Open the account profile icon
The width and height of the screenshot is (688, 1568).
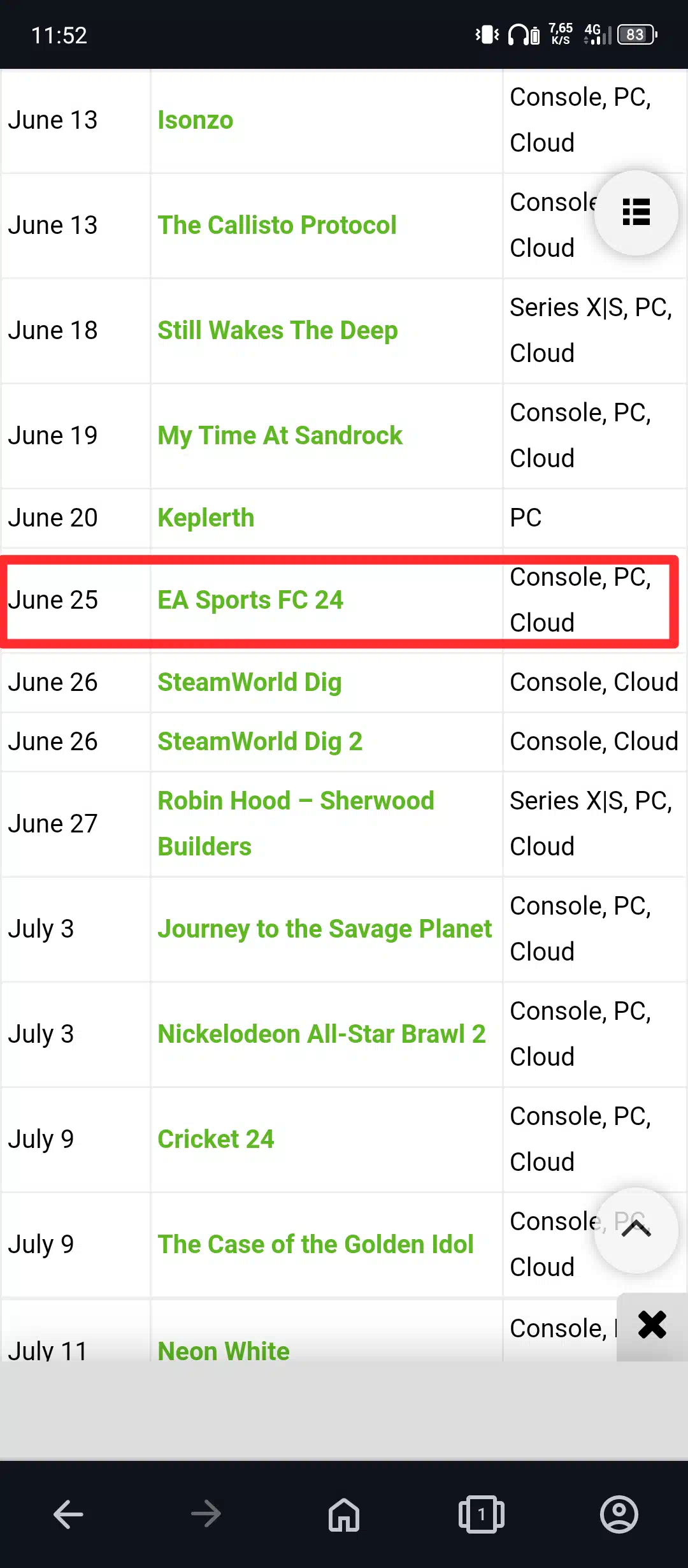[619, 1514]
